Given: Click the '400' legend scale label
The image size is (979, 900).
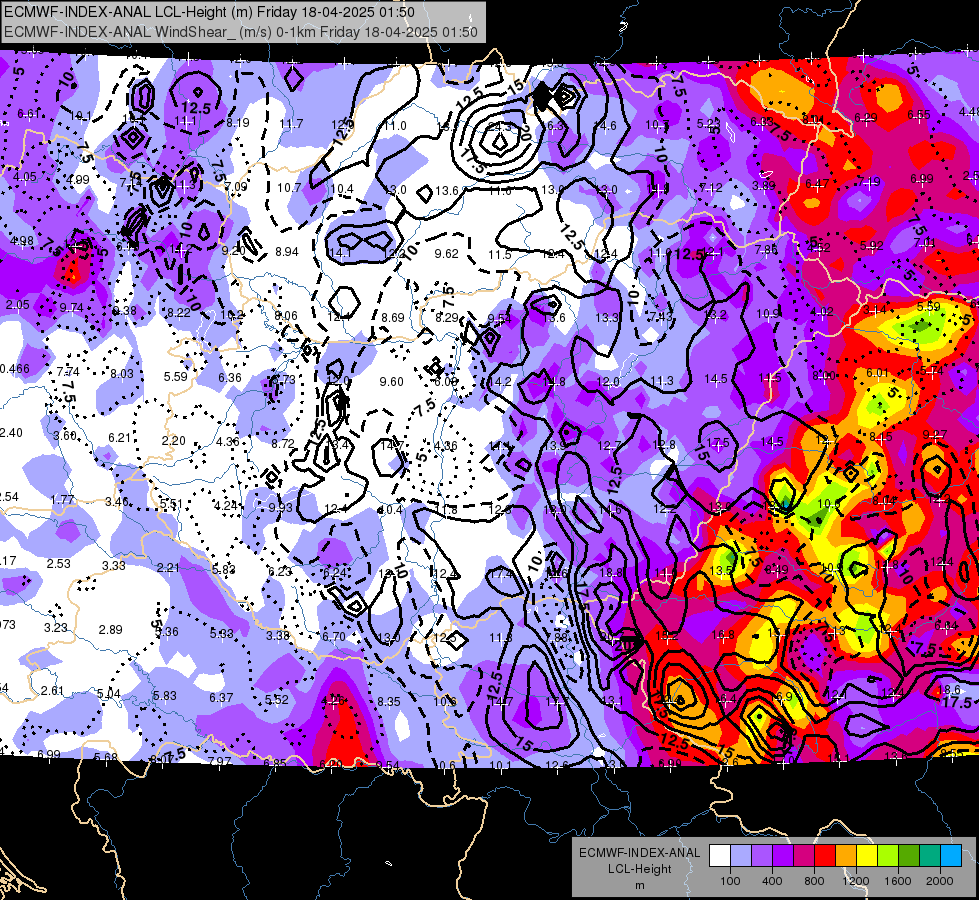Looking at the screenshot, I should [772, 881].
